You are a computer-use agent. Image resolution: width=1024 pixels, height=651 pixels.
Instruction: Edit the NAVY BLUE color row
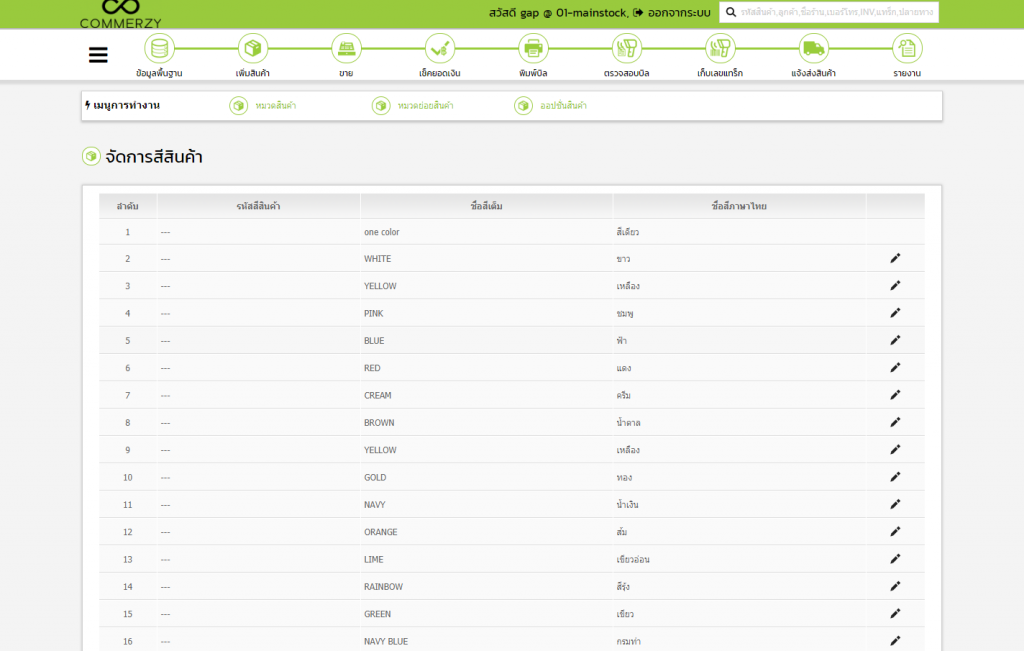coord(895,641)
